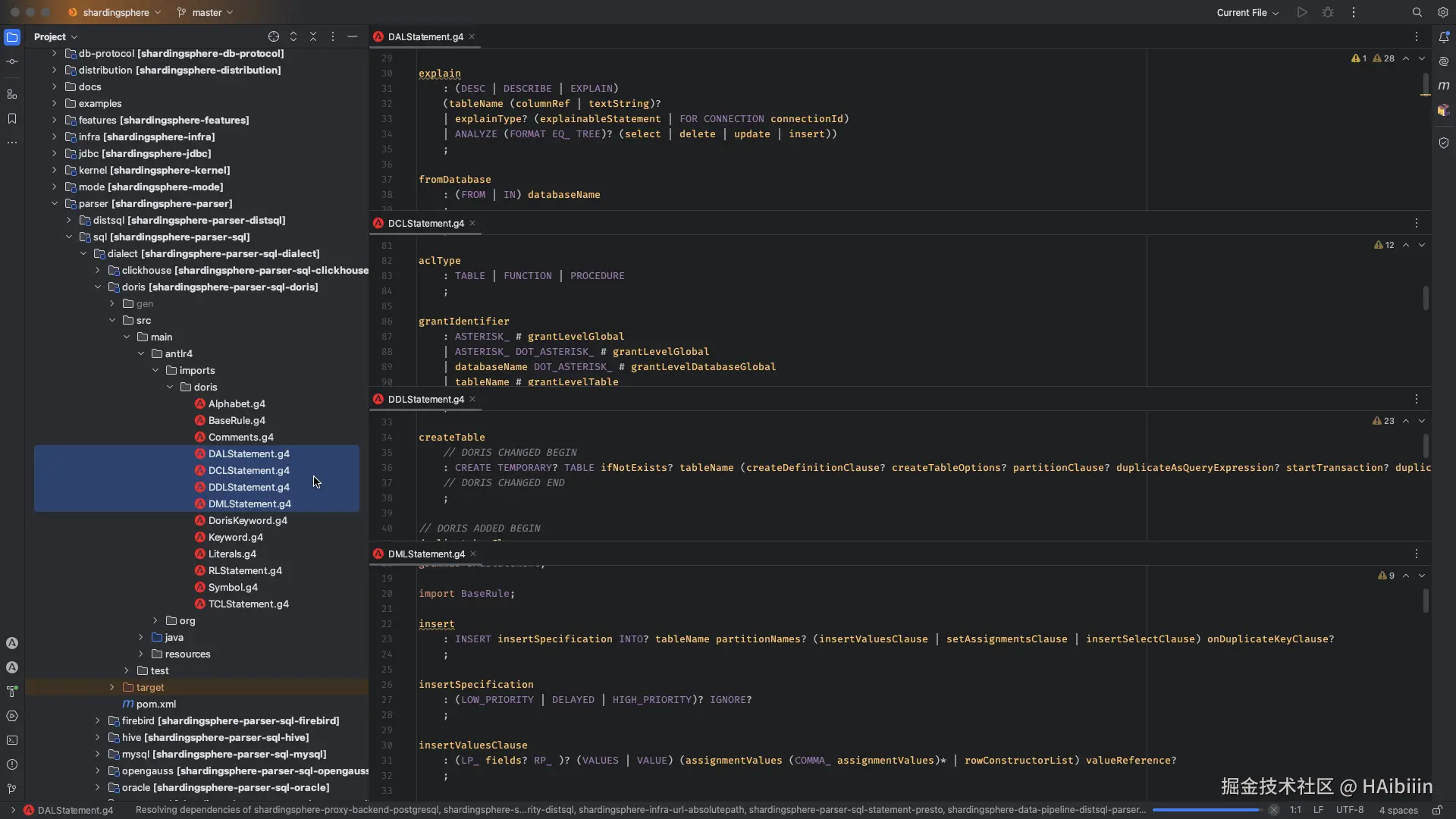1456x819 pixels.
Task: Collapse the parser module folder
Action: pos(55,203)
